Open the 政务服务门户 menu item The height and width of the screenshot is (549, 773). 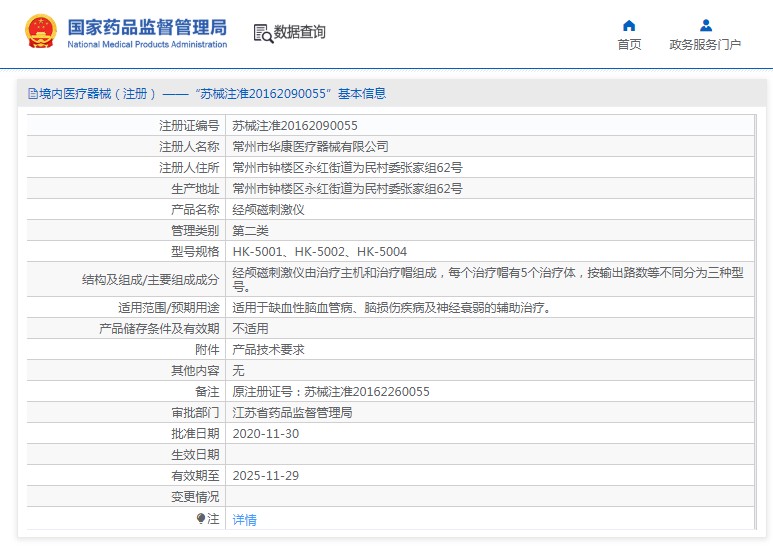(x=705, y=45)
